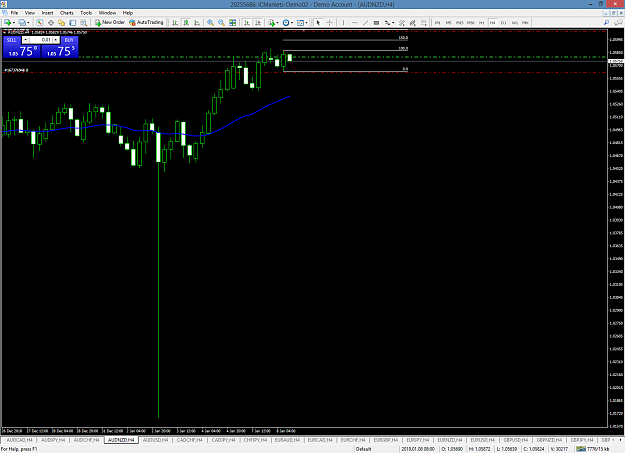The height and width of the screenshot is (453, 625).
Task: Switch to the M30 timeframe
Action: [x=471, y=23]
